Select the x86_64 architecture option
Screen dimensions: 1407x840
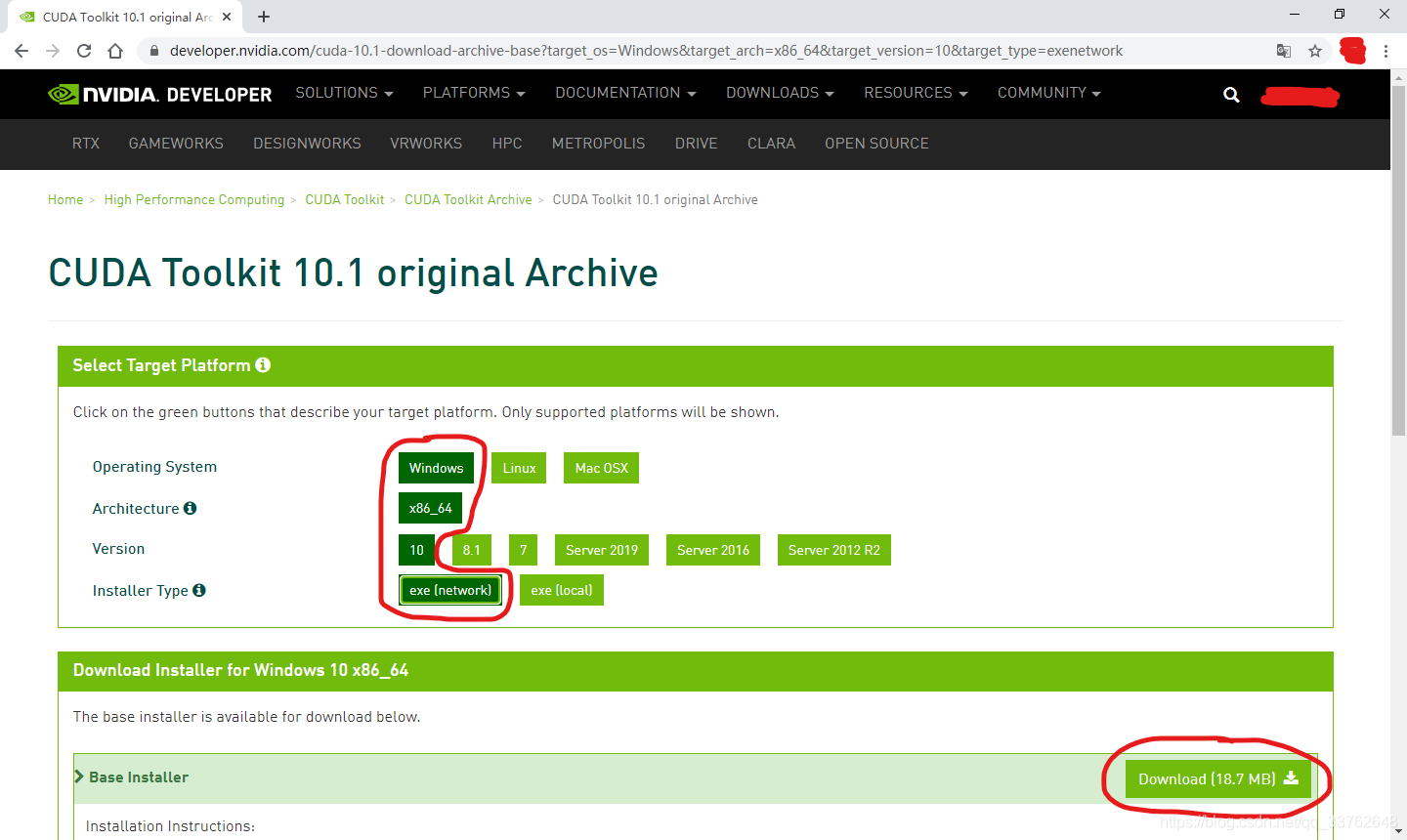click(x=430, y=508)
